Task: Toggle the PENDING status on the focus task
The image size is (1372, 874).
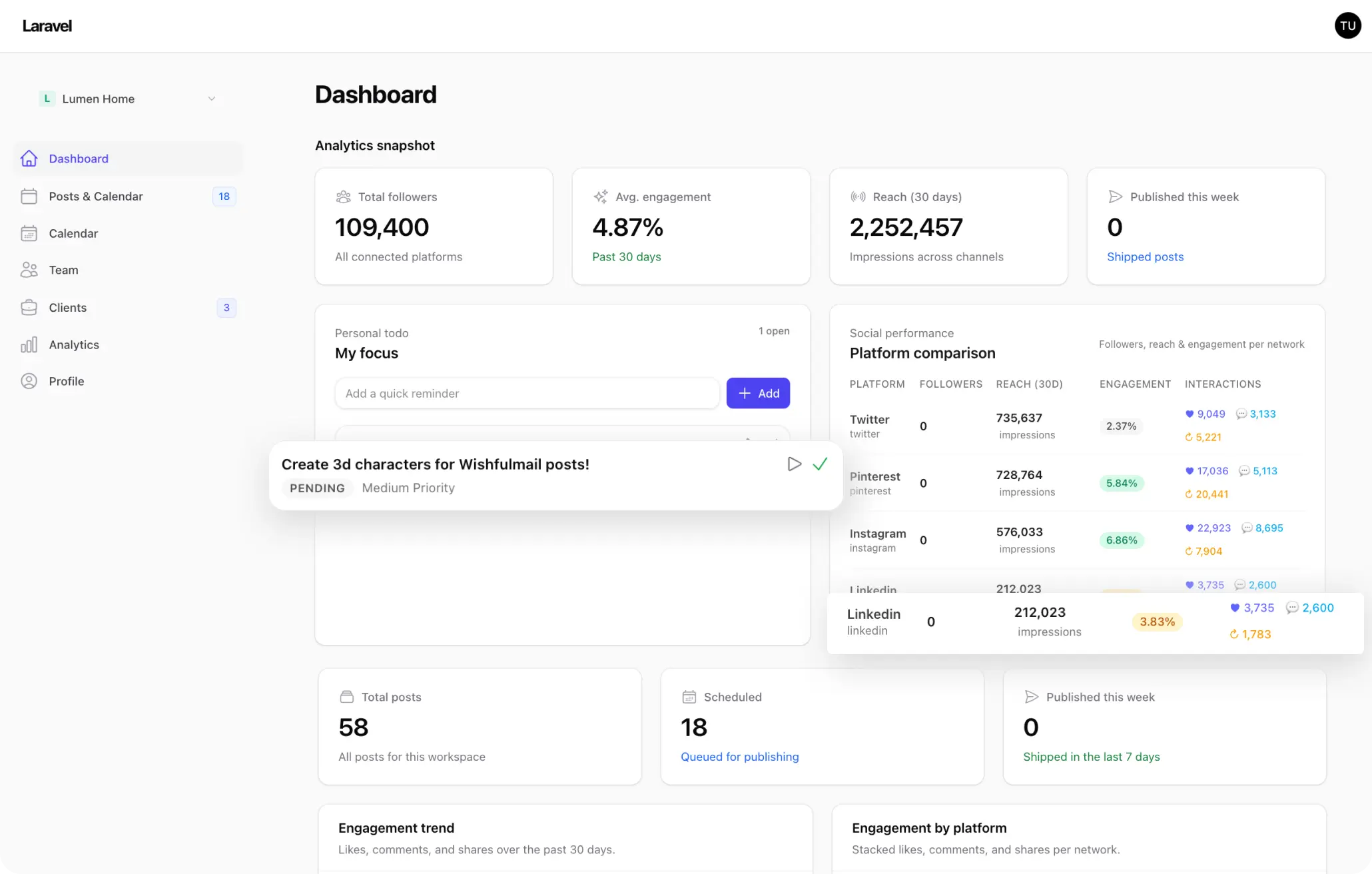Action: point(317,488)
